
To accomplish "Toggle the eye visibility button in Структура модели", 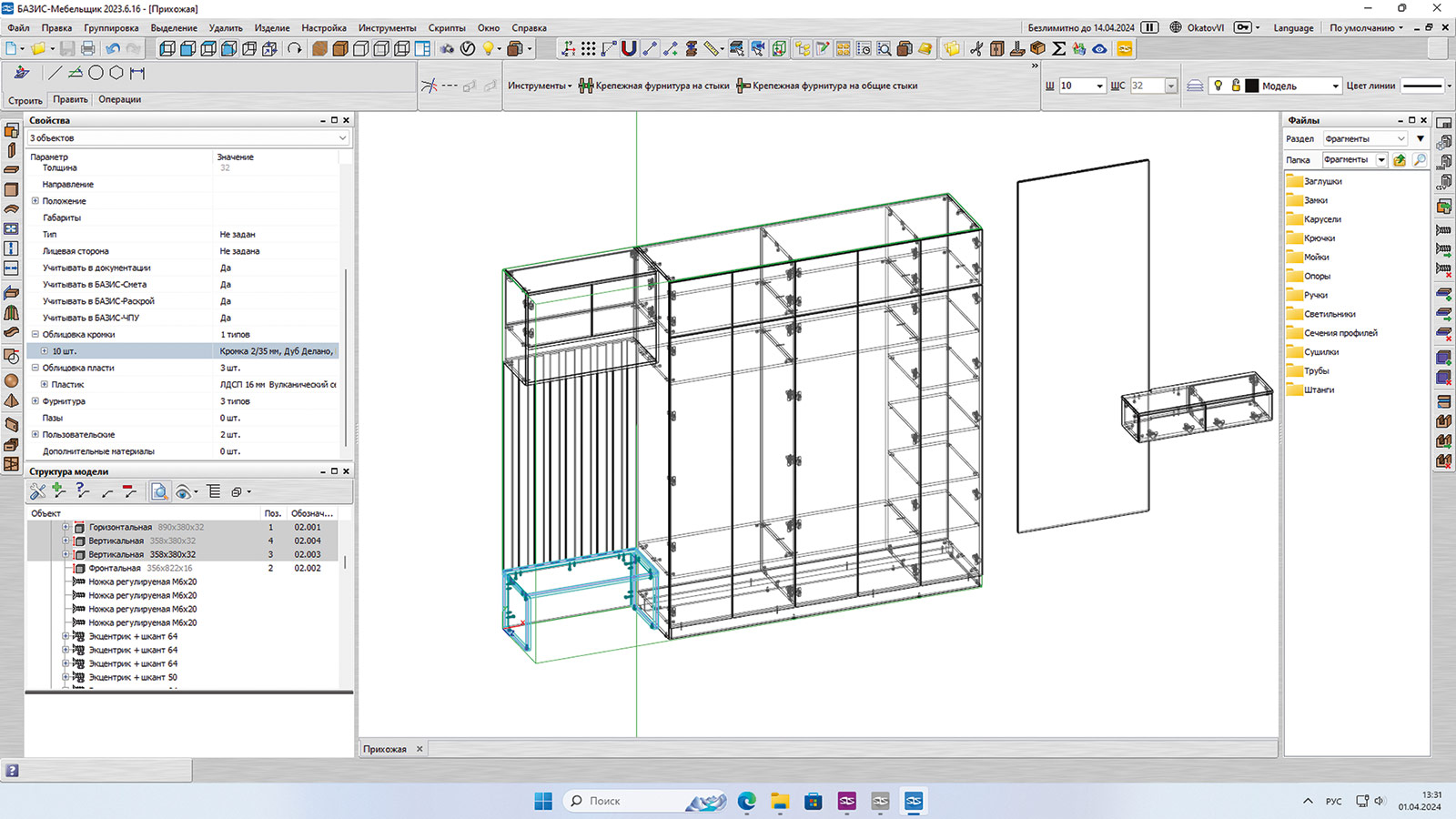I will pos(183,492).
